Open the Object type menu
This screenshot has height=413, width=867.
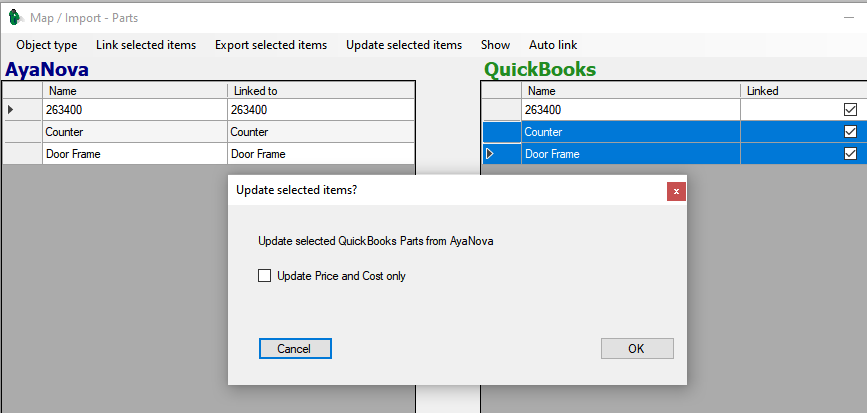point(46,45)
